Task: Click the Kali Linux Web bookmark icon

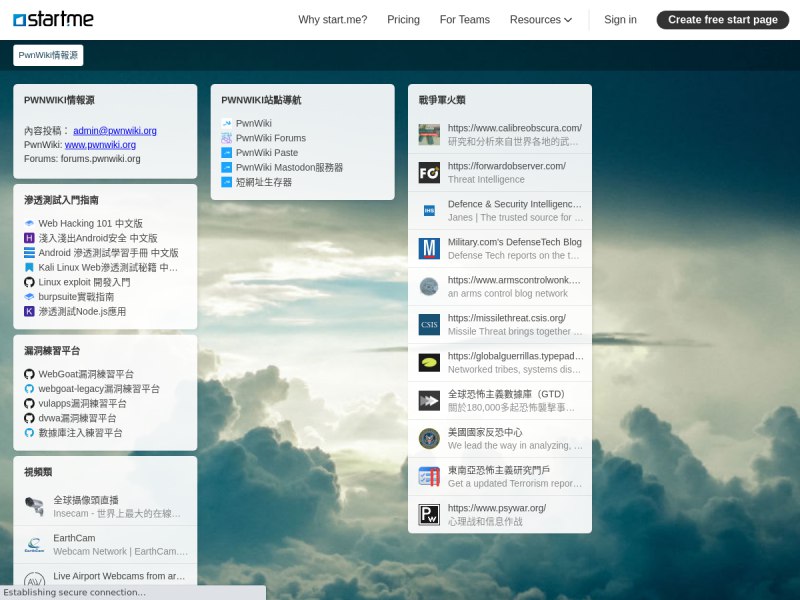Action: [29, 267]
